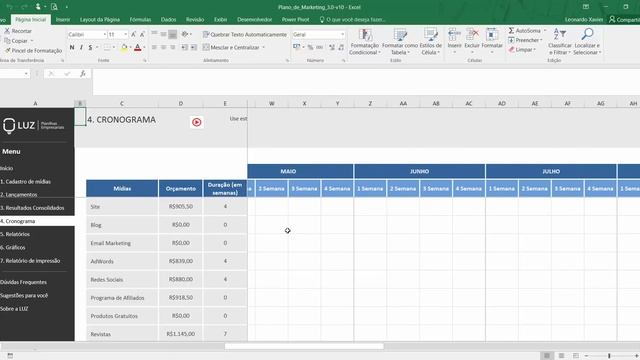Image resolution: width=640 pixels, height=360 pixels.
Task: Open the Calibri font name dropdown
Action: pyautogui.click(x=104, y=35)
